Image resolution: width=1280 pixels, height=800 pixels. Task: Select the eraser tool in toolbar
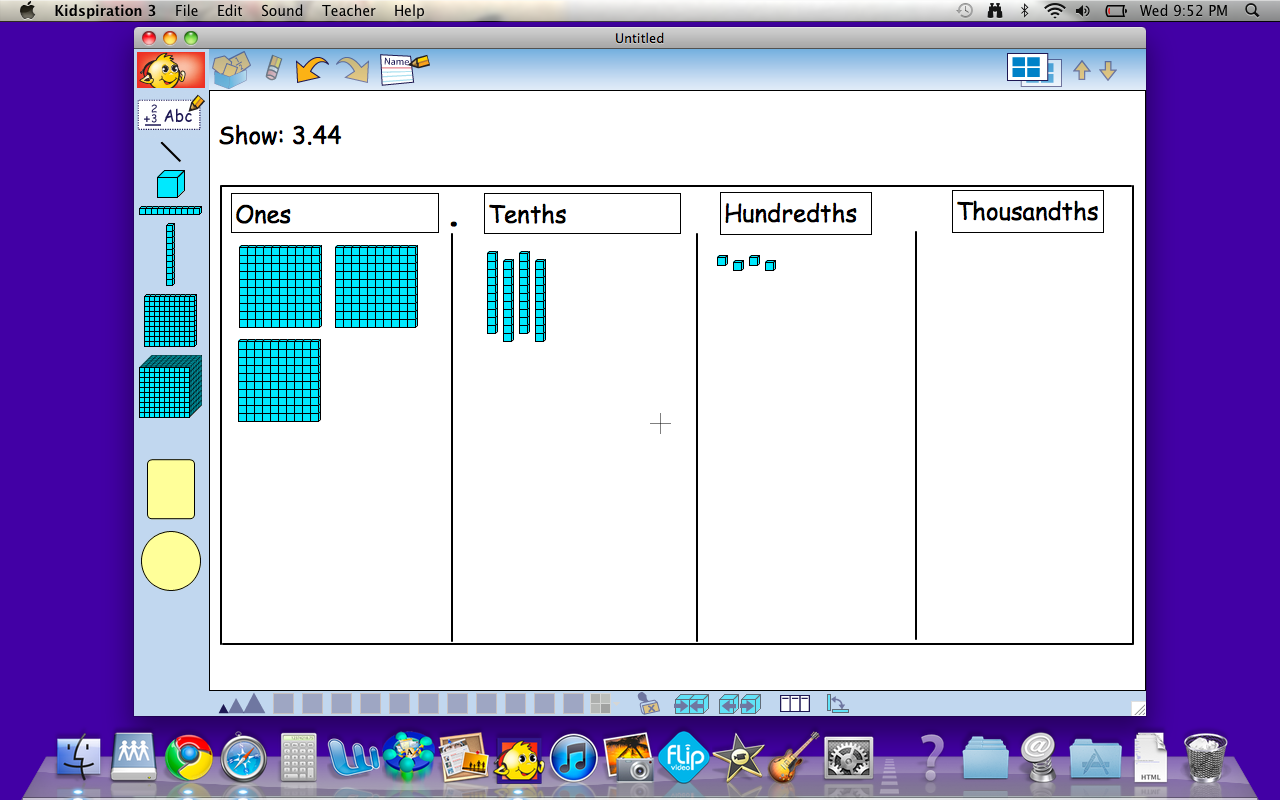coord(273,68)
